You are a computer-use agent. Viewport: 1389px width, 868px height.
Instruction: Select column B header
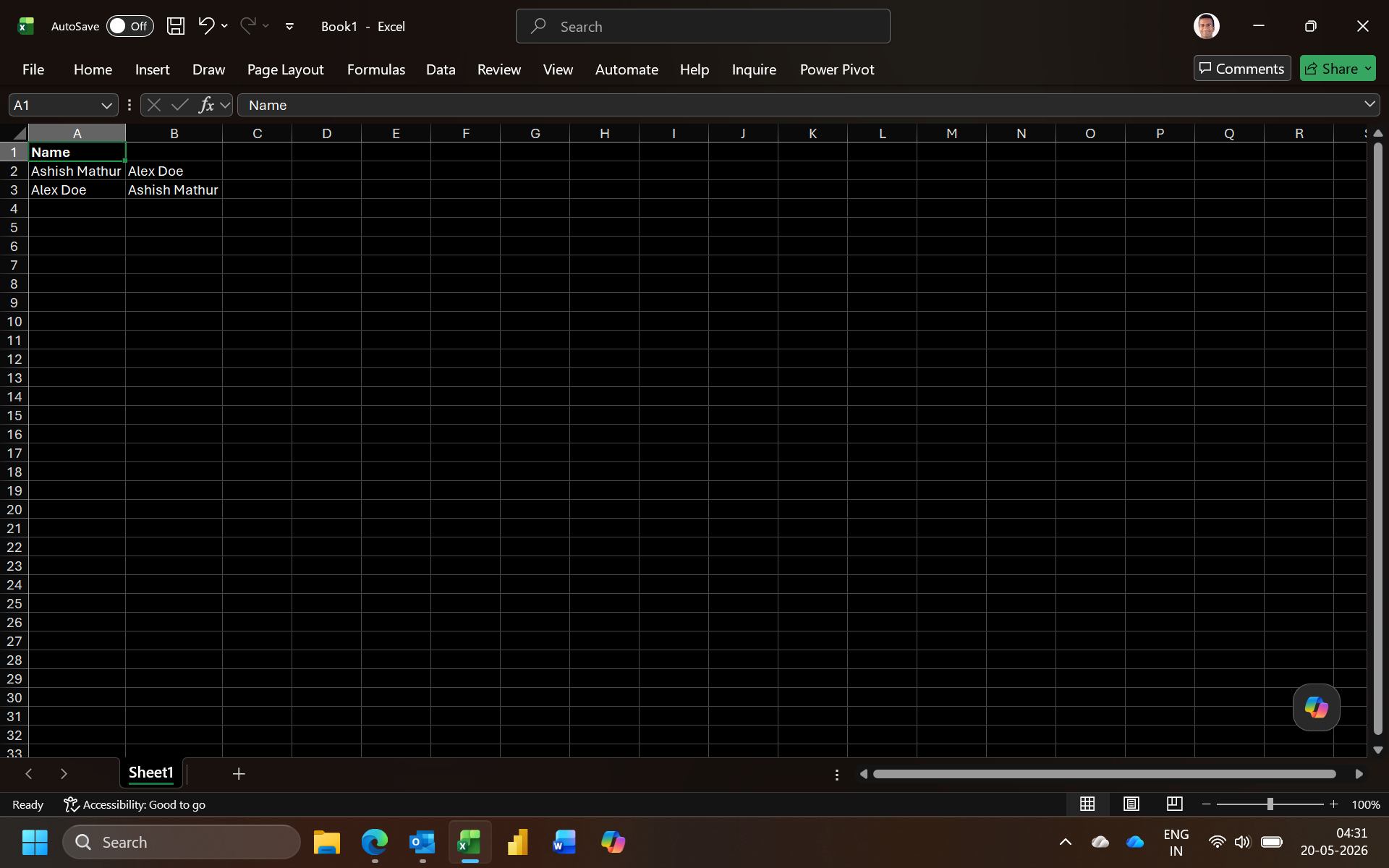174,133
